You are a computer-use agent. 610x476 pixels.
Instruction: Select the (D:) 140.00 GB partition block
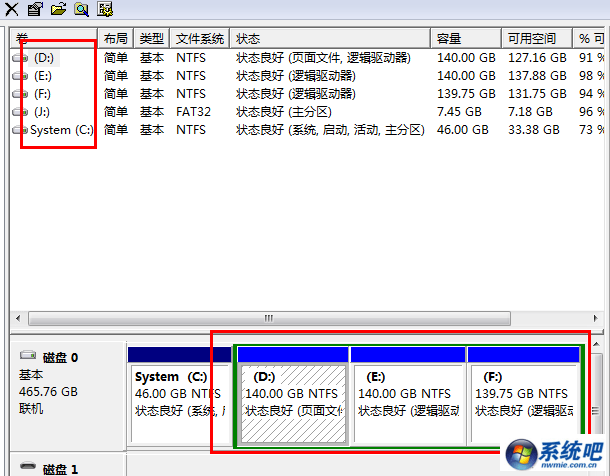pyautogui.click(x=293, y=396)
